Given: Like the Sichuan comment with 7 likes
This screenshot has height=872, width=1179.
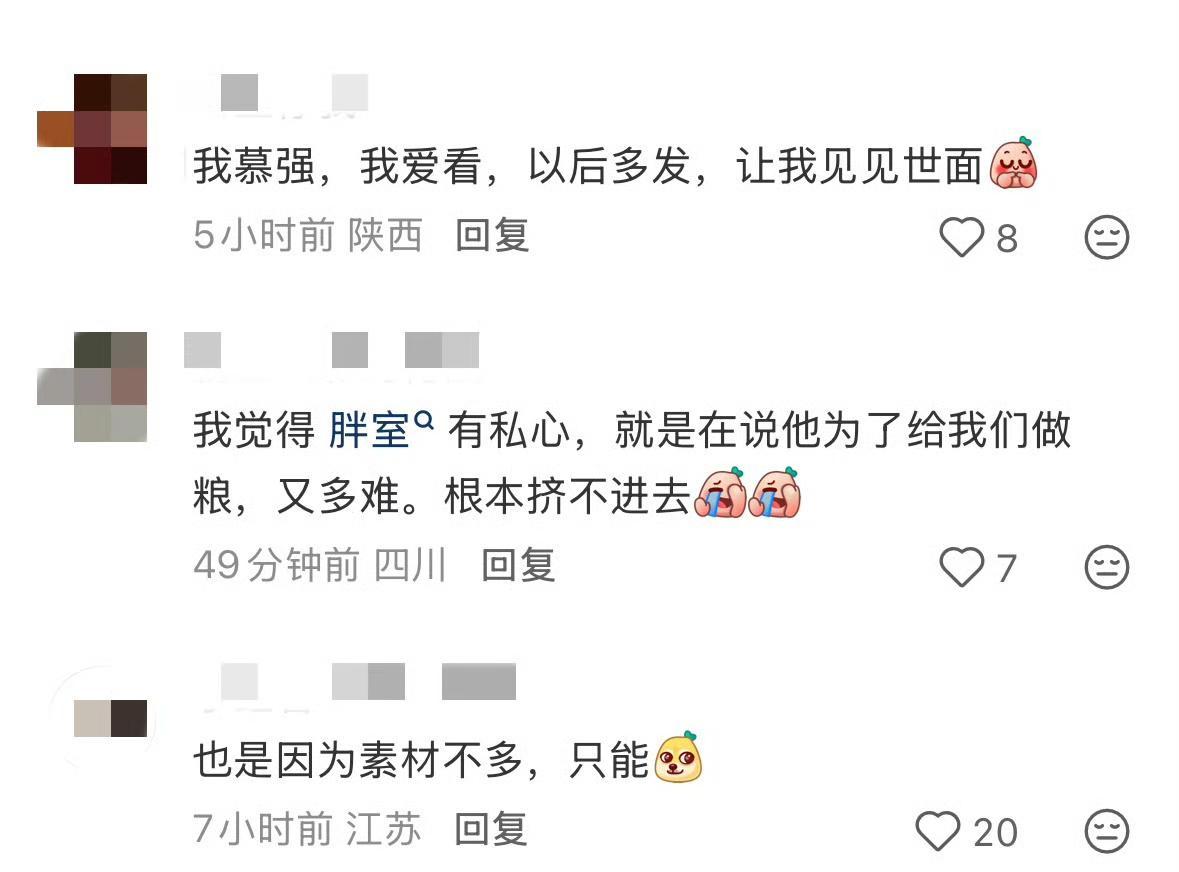Looking at the screenshot, I should (961, 567).
